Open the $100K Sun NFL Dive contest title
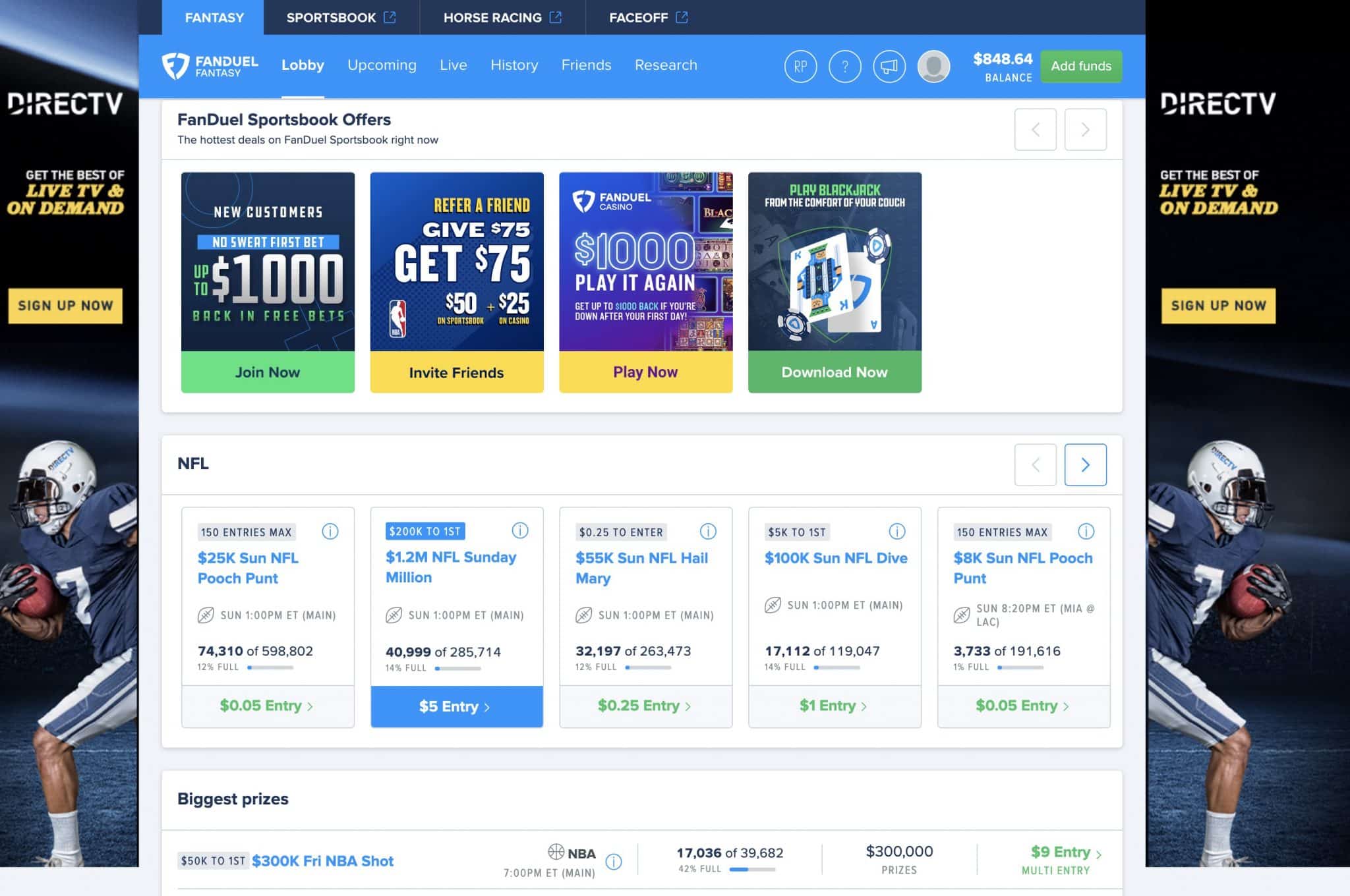This screenshot has height=896, width=1350. pyautogui.click(x=836, y=558)
